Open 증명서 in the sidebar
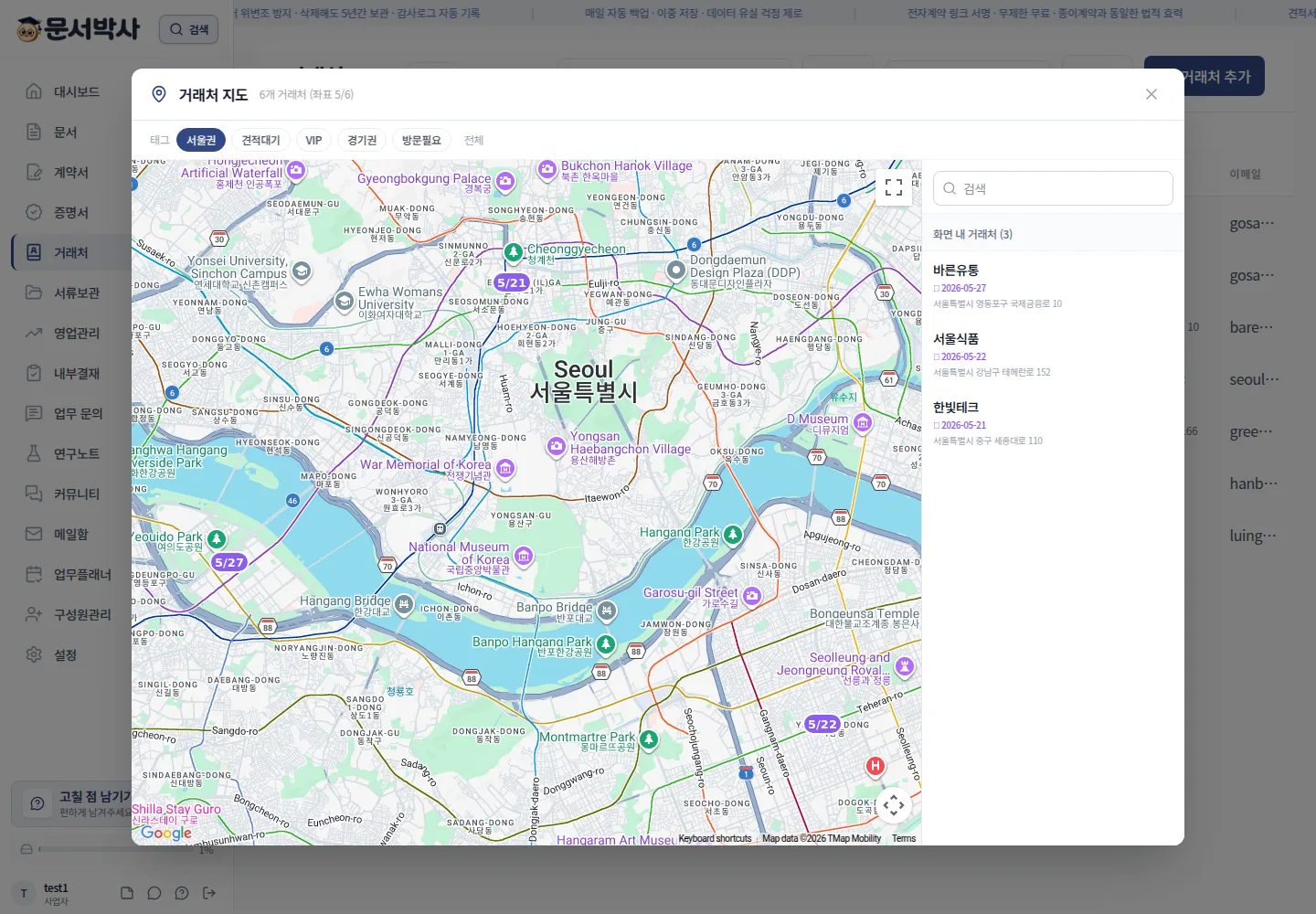The width and height of the screenshot is (1316, 914). tap(69, 212)
